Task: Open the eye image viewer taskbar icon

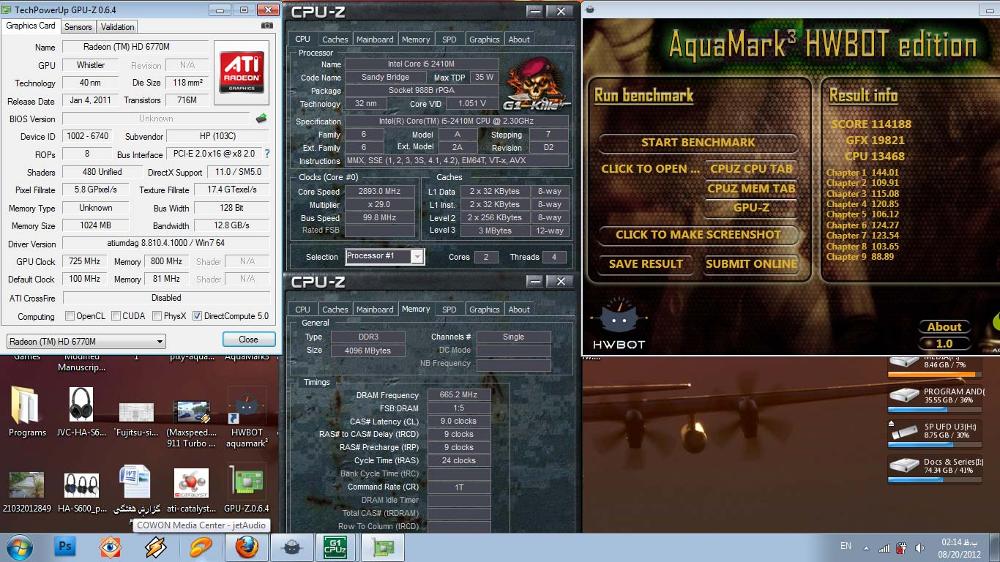Action: click(110, 547)
